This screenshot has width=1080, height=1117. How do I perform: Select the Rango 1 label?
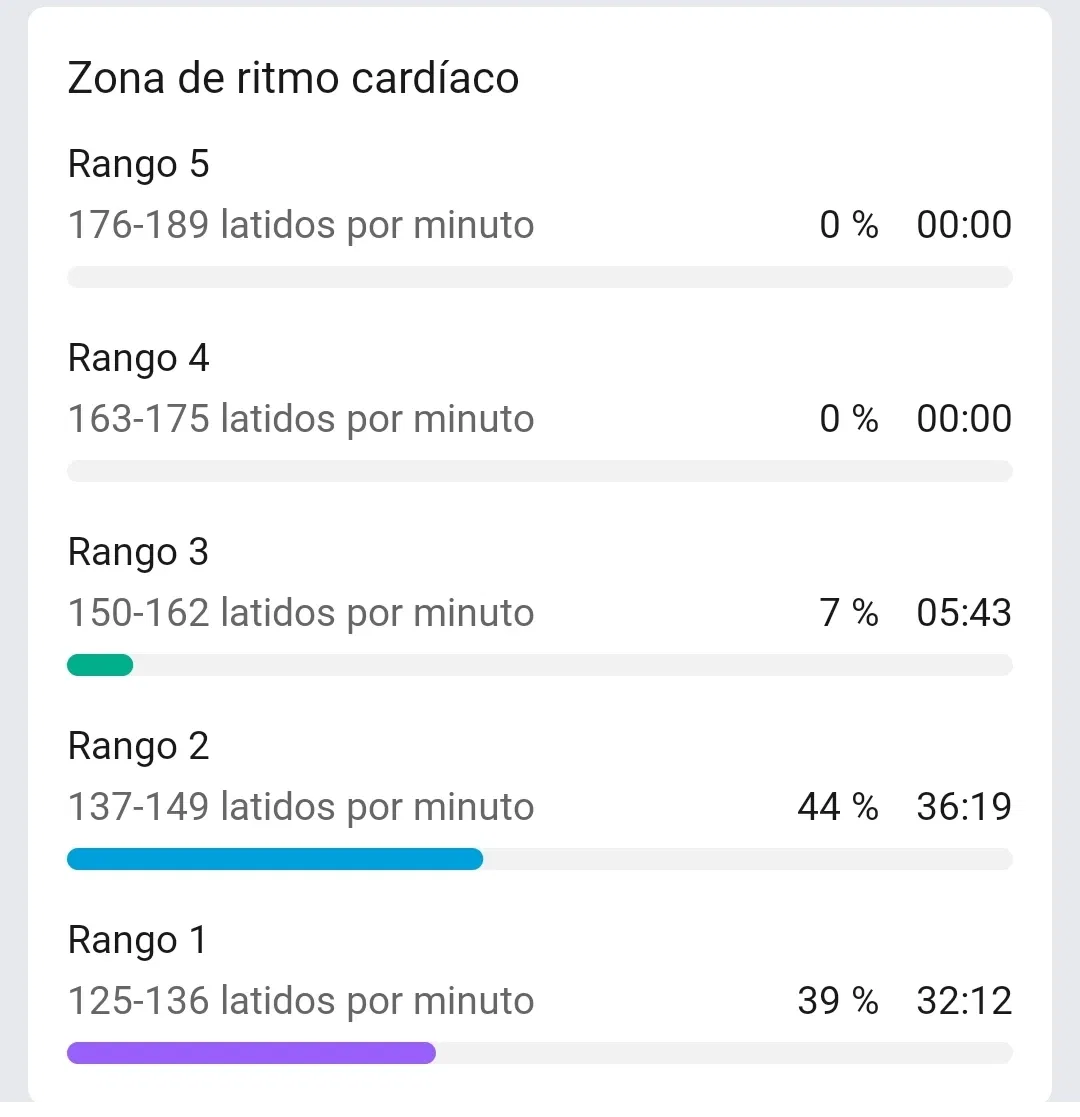[138, 940]
